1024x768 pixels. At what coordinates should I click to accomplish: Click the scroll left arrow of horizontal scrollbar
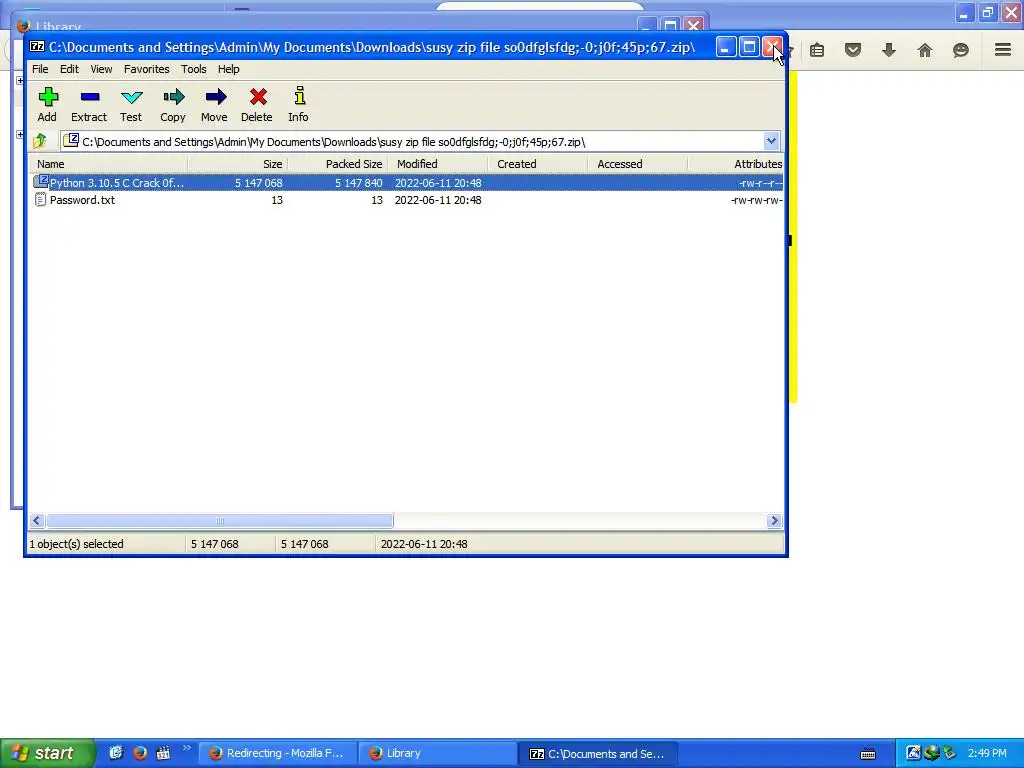point(37,520)
